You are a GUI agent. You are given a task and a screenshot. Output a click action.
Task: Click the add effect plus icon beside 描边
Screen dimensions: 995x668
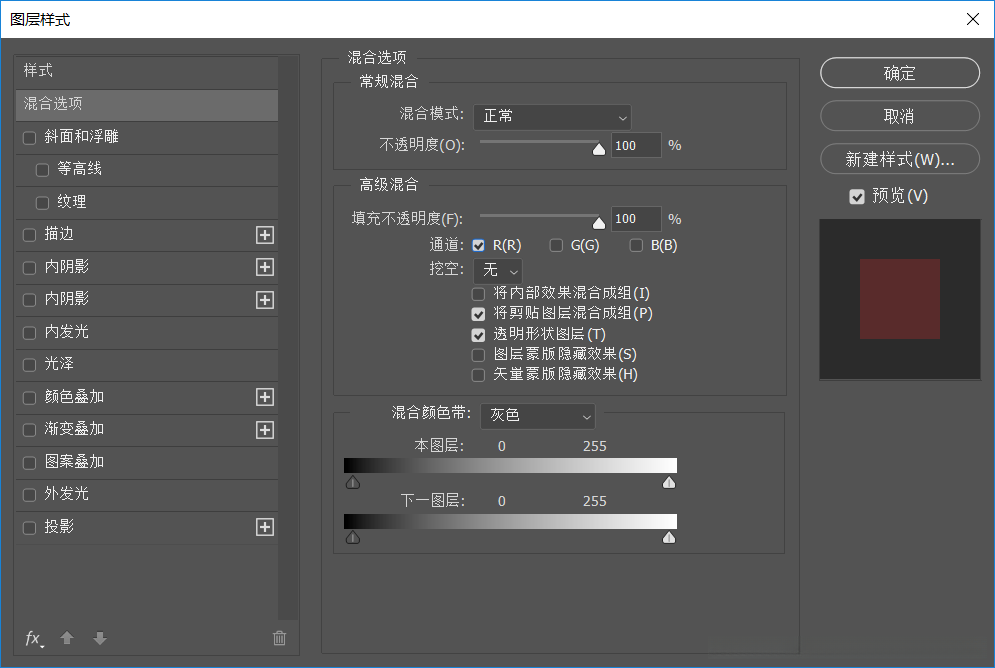tap(265, 235)
